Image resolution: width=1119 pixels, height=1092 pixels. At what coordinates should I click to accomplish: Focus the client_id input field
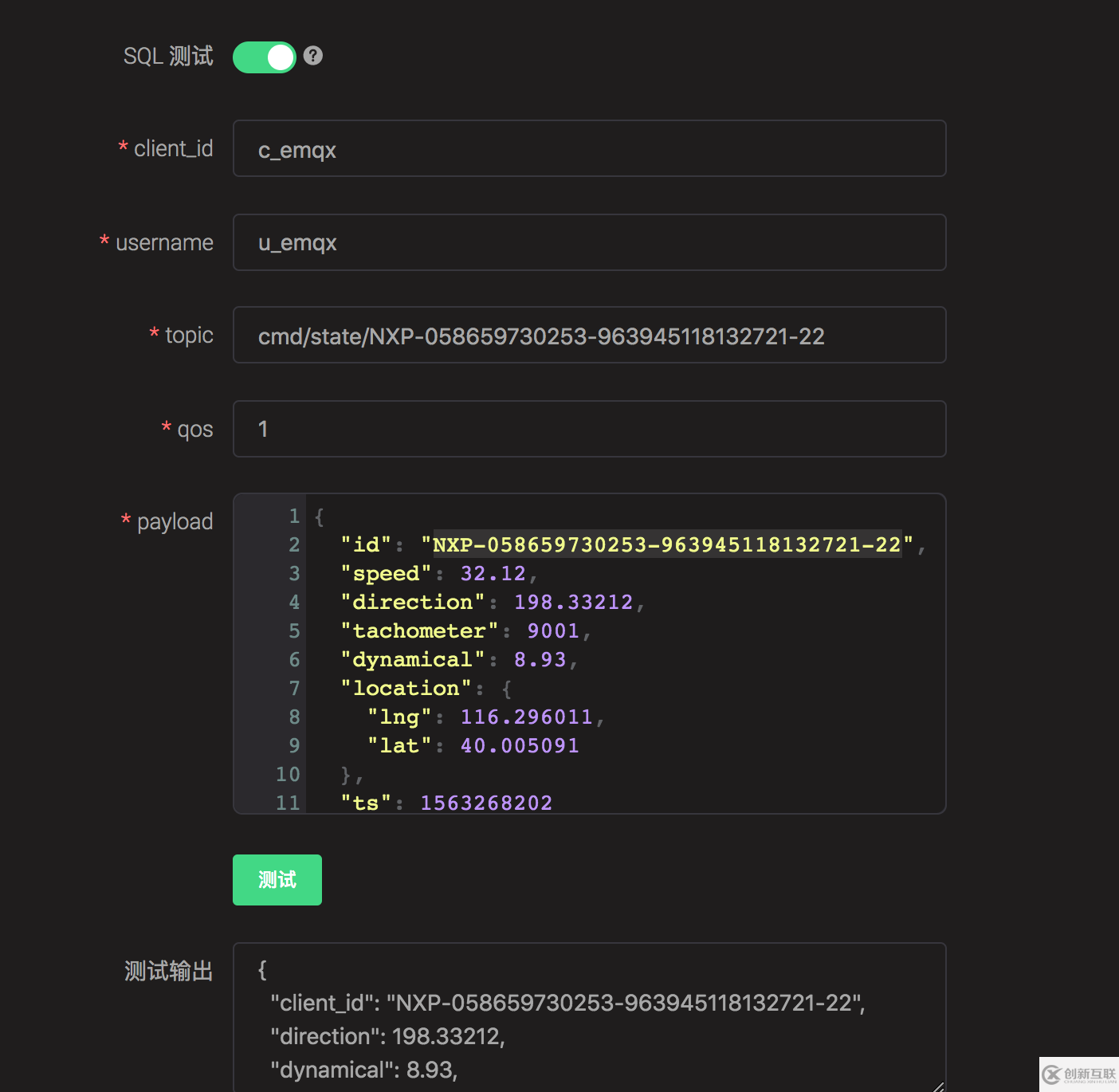point(589,149)
